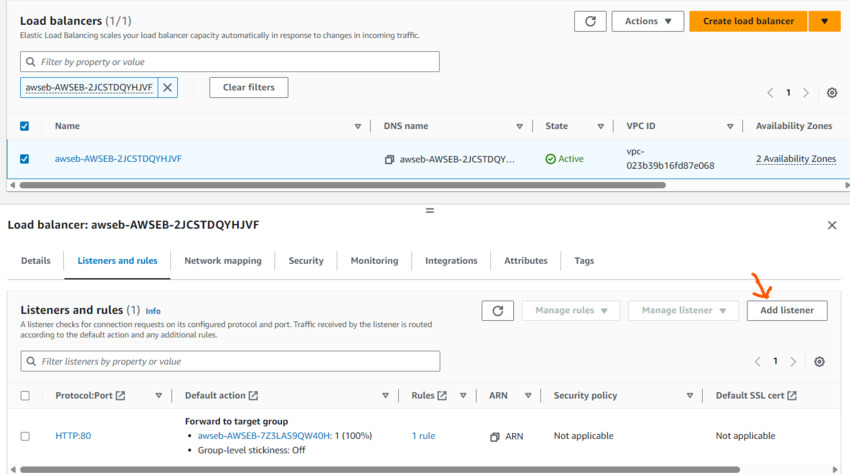This screenshot has height=474, width=850.
Task: Click the split panel resize handle
Action: (430, 210)
